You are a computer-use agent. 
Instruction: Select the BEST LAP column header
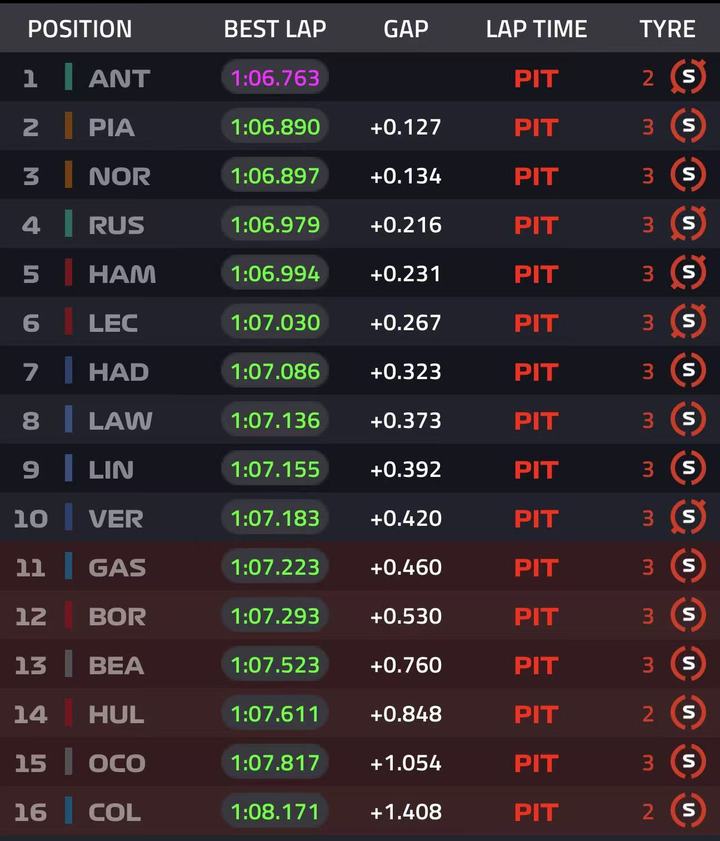(275, 29)
